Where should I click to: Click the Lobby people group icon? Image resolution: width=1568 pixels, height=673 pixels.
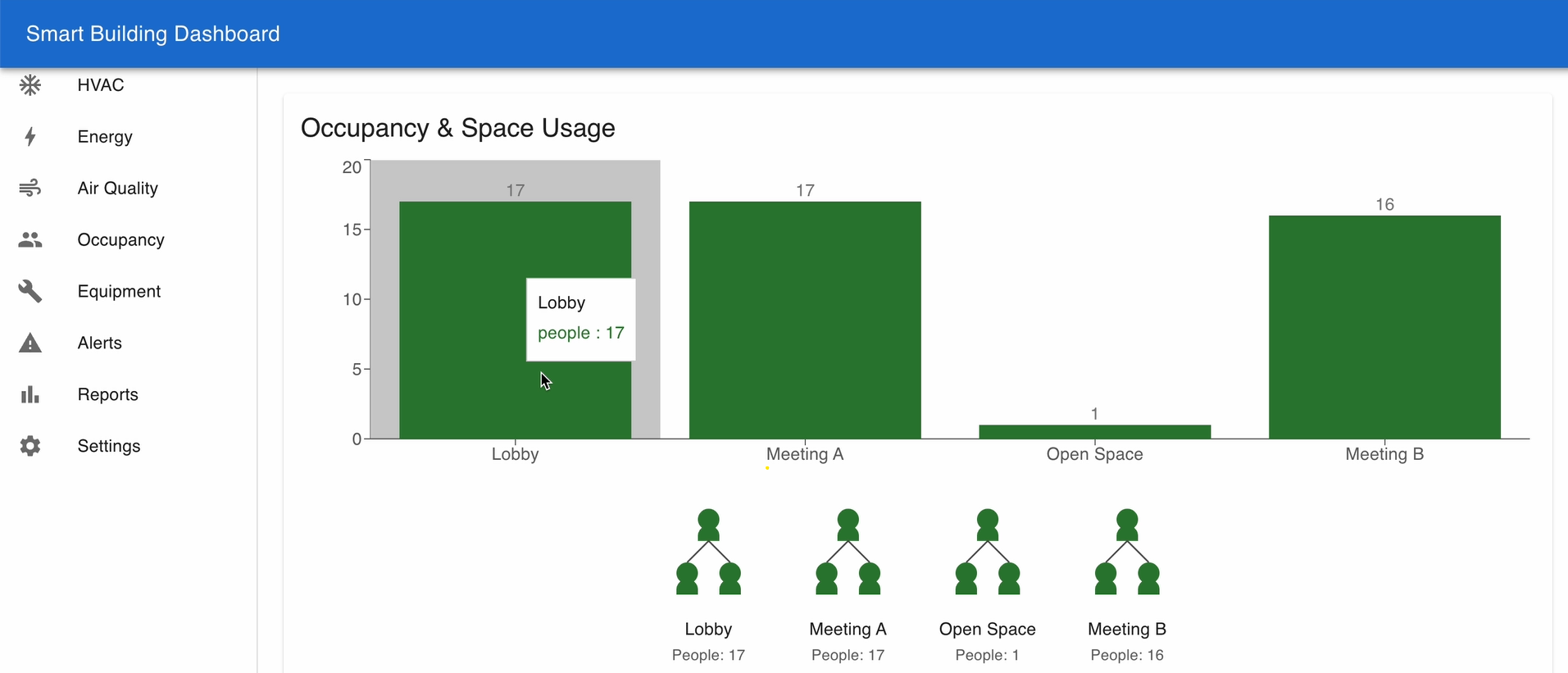708,552
